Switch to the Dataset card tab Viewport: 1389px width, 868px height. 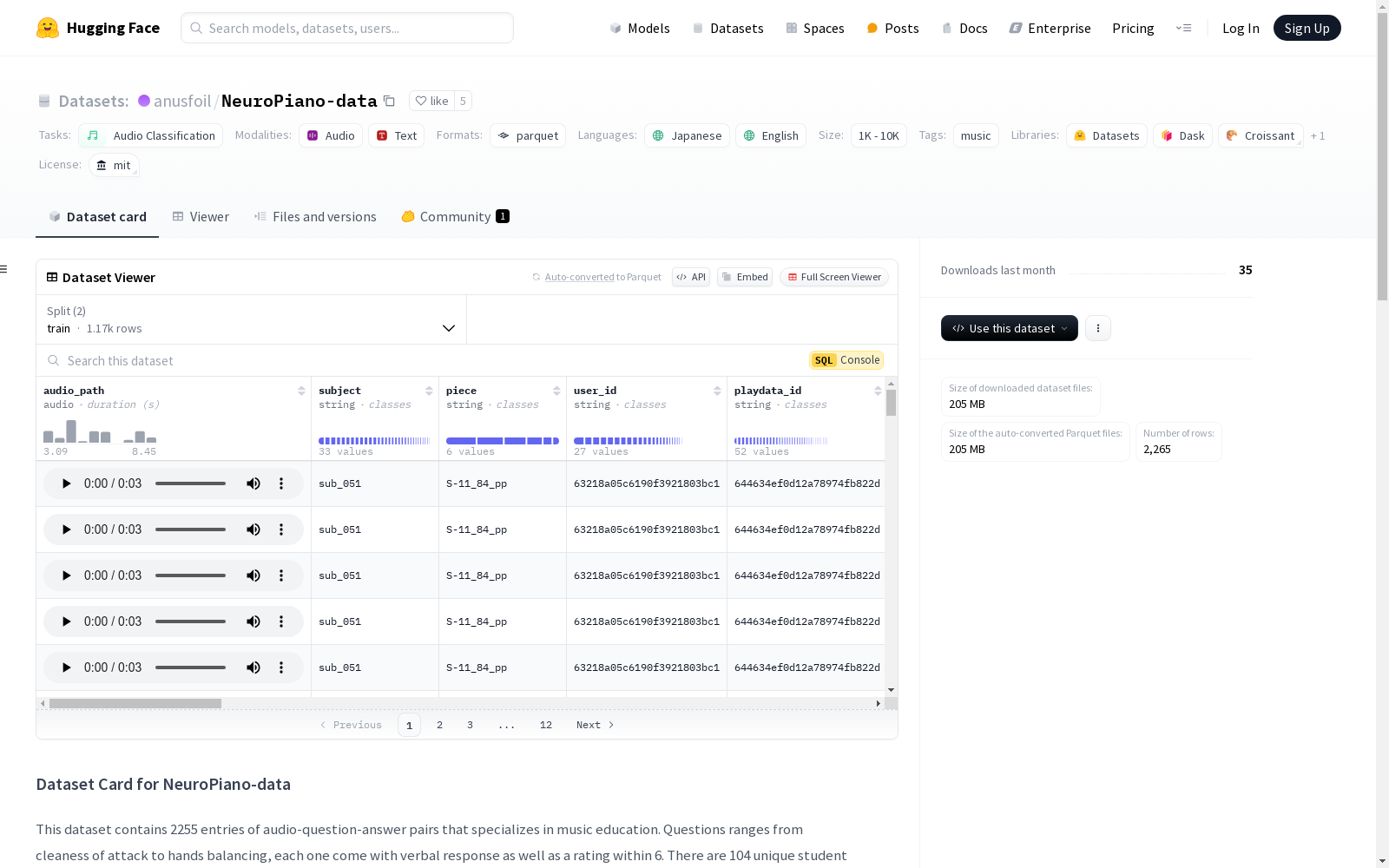click(97, 217)
